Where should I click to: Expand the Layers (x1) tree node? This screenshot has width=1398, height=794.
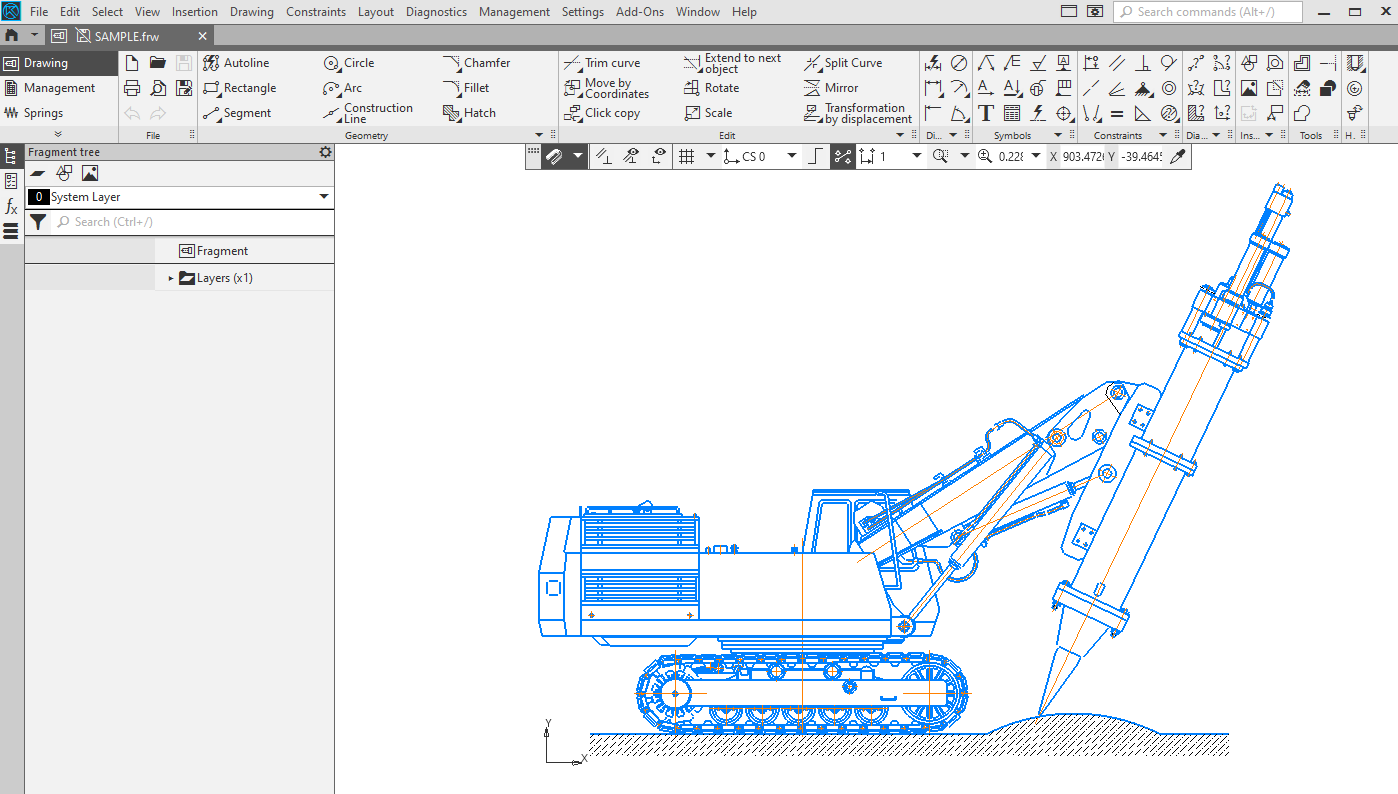click(171, 278)
